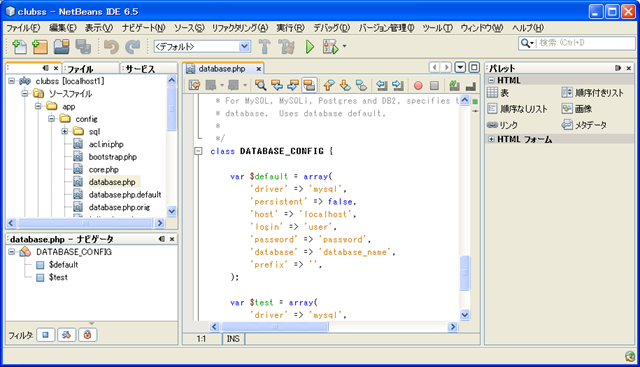Close the パレット panel
640x367 pixels.
(629, 68)
